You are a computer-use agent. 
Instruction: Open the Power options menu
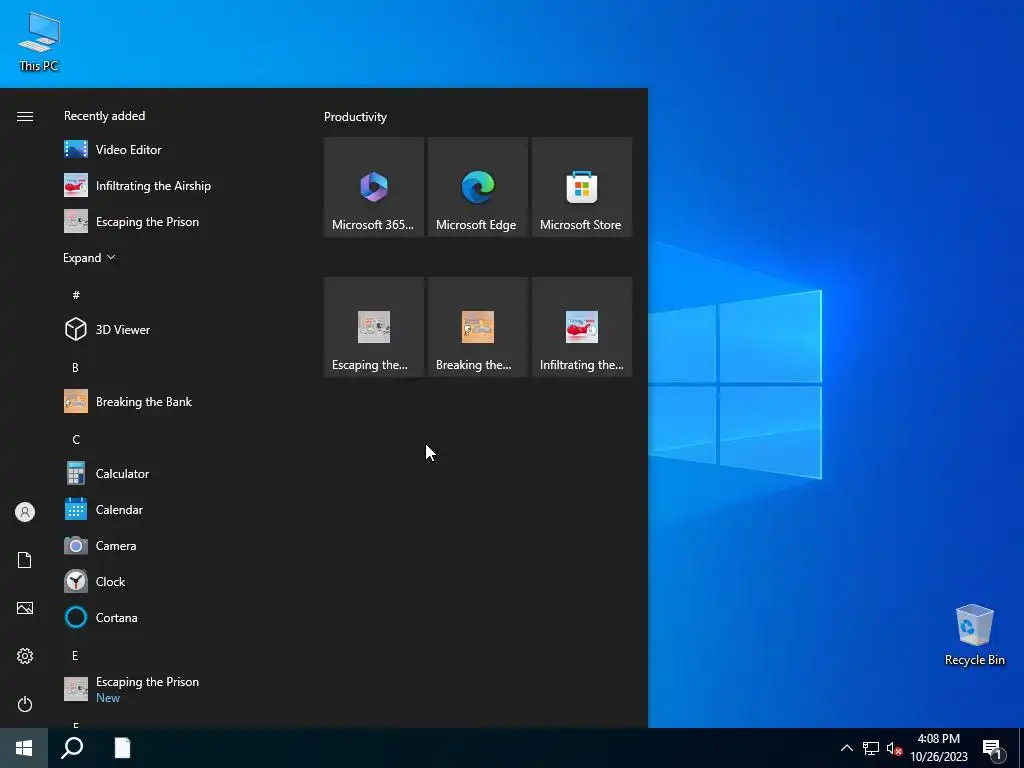tap(25, 704)
